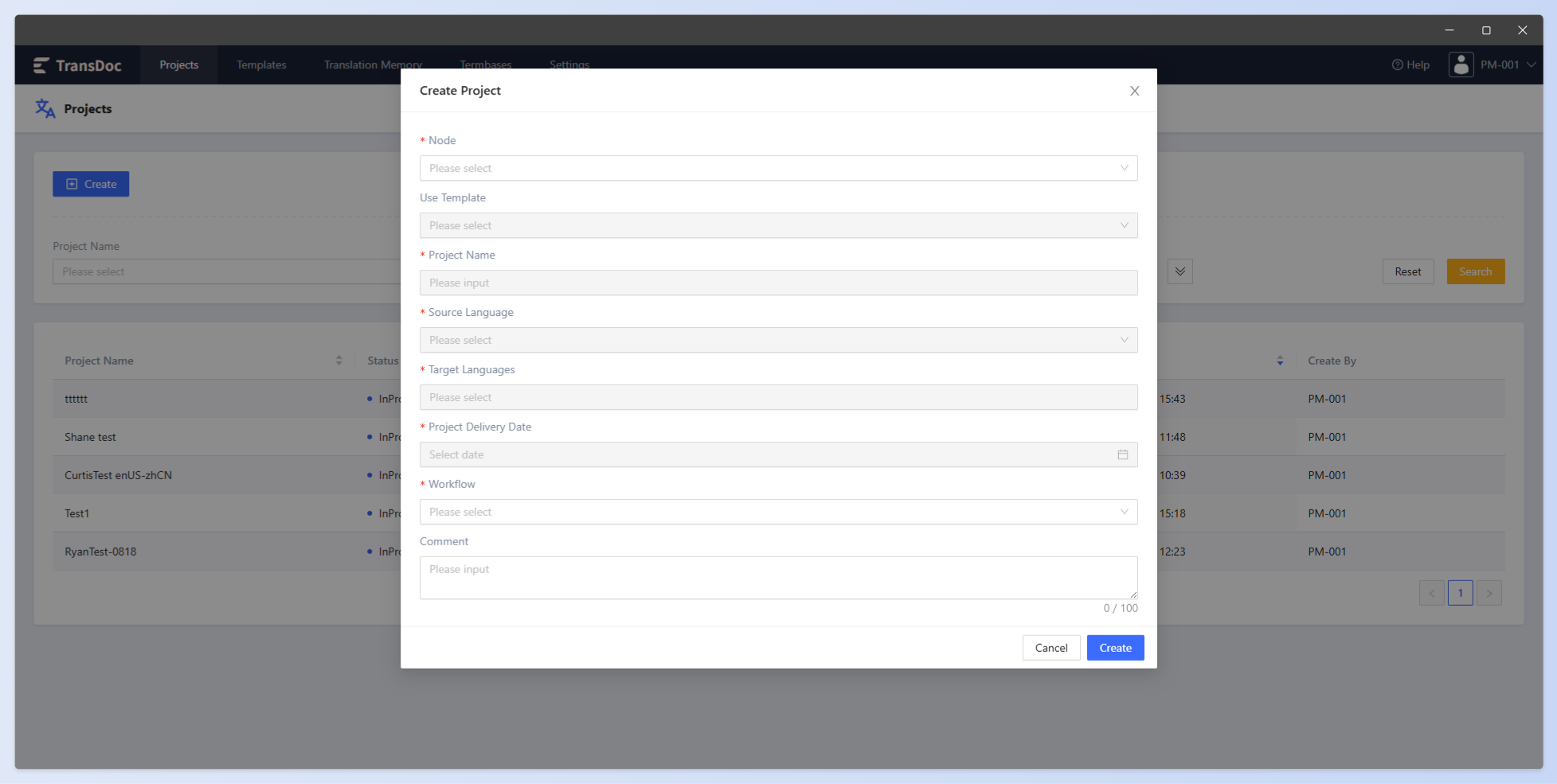Switch to the Projects tab
This screenshot has width=1557, height=784.
click(179, 64)
